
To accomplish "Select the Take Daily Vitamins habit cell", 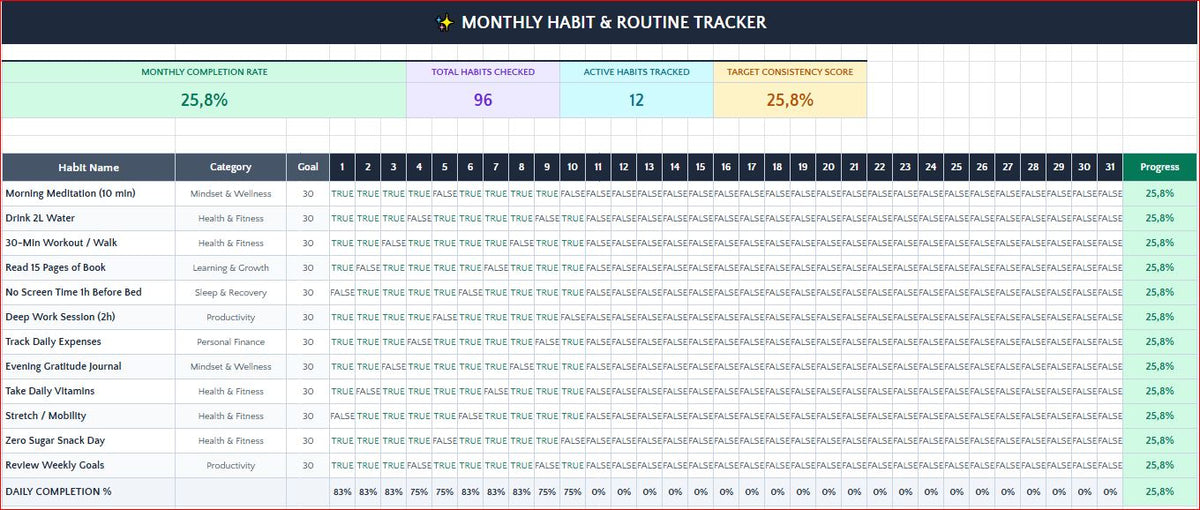I will click(x=88, y=391).
